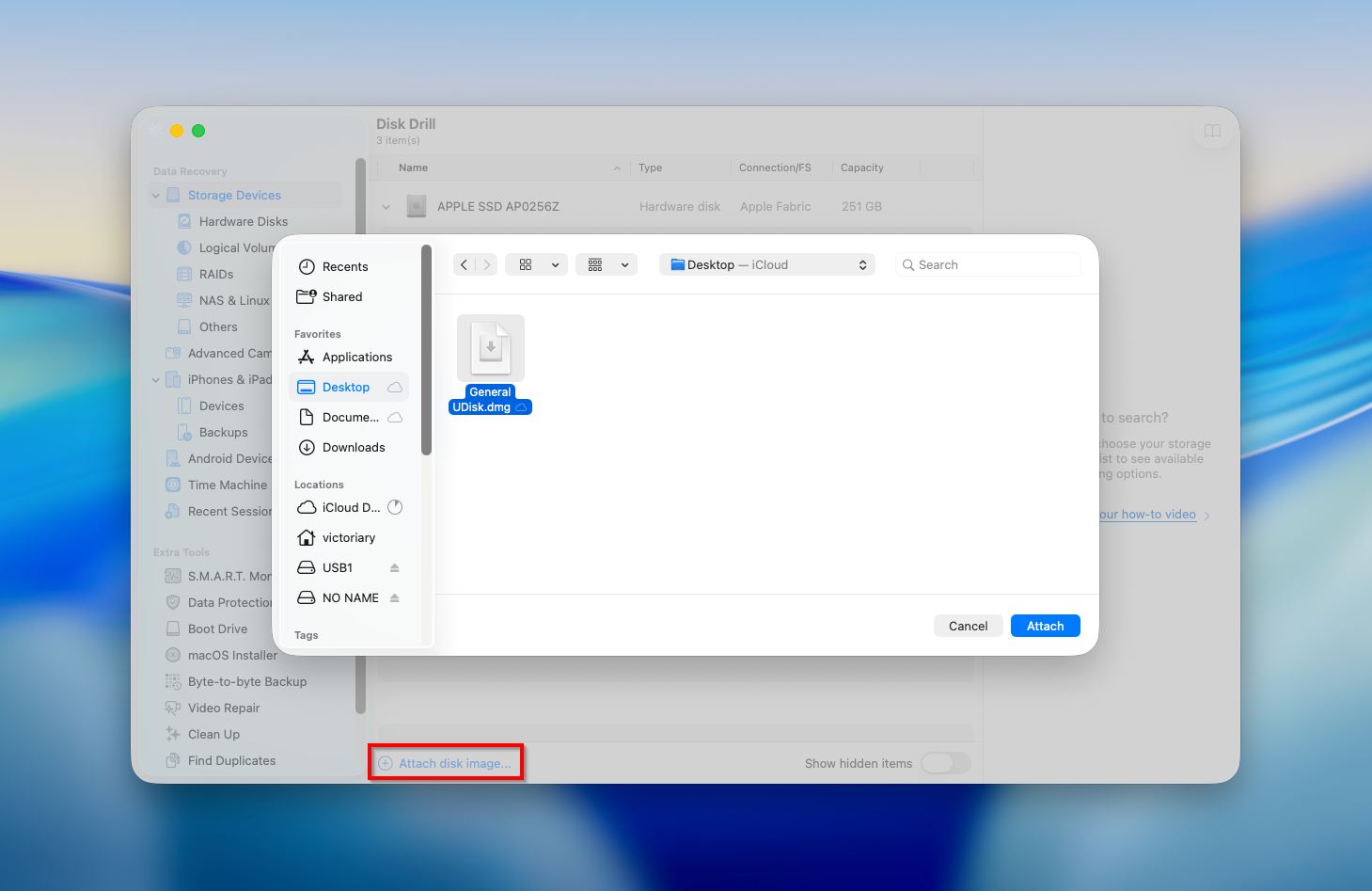
Task: Select the APPLE SSD AP0256Z disk row
Action: pos(675,206)
